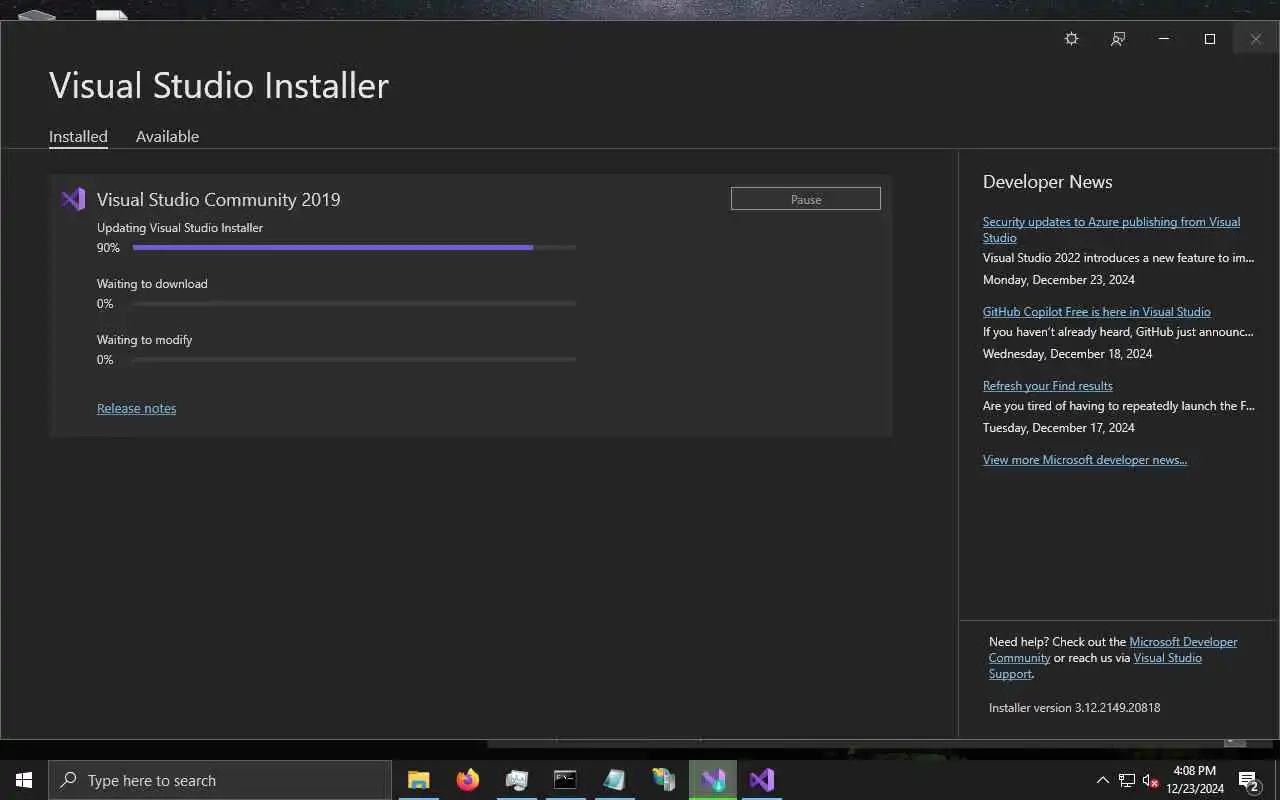This screenshot has width=1280, height=800.
Task: Click the shield installer taskbar icon
Action: click(663, 780)
